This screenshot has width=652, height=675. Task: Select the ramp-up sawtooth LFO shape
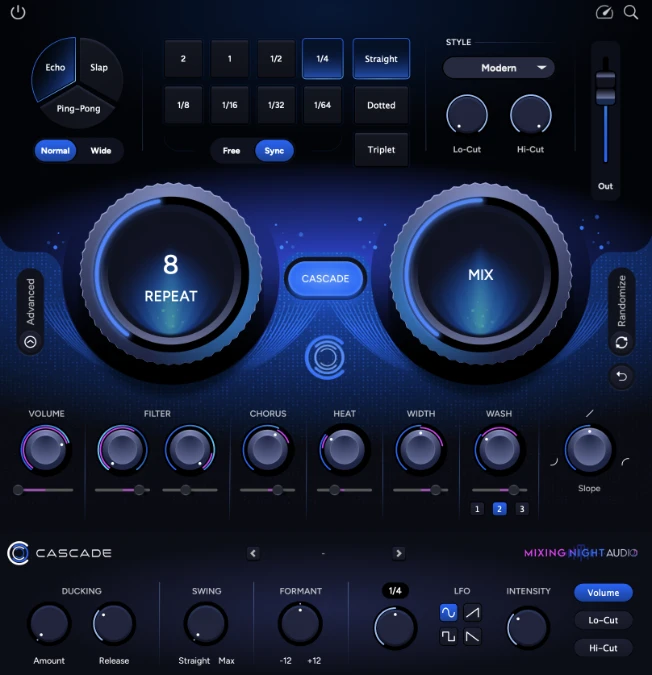click(x=472, y=612)
